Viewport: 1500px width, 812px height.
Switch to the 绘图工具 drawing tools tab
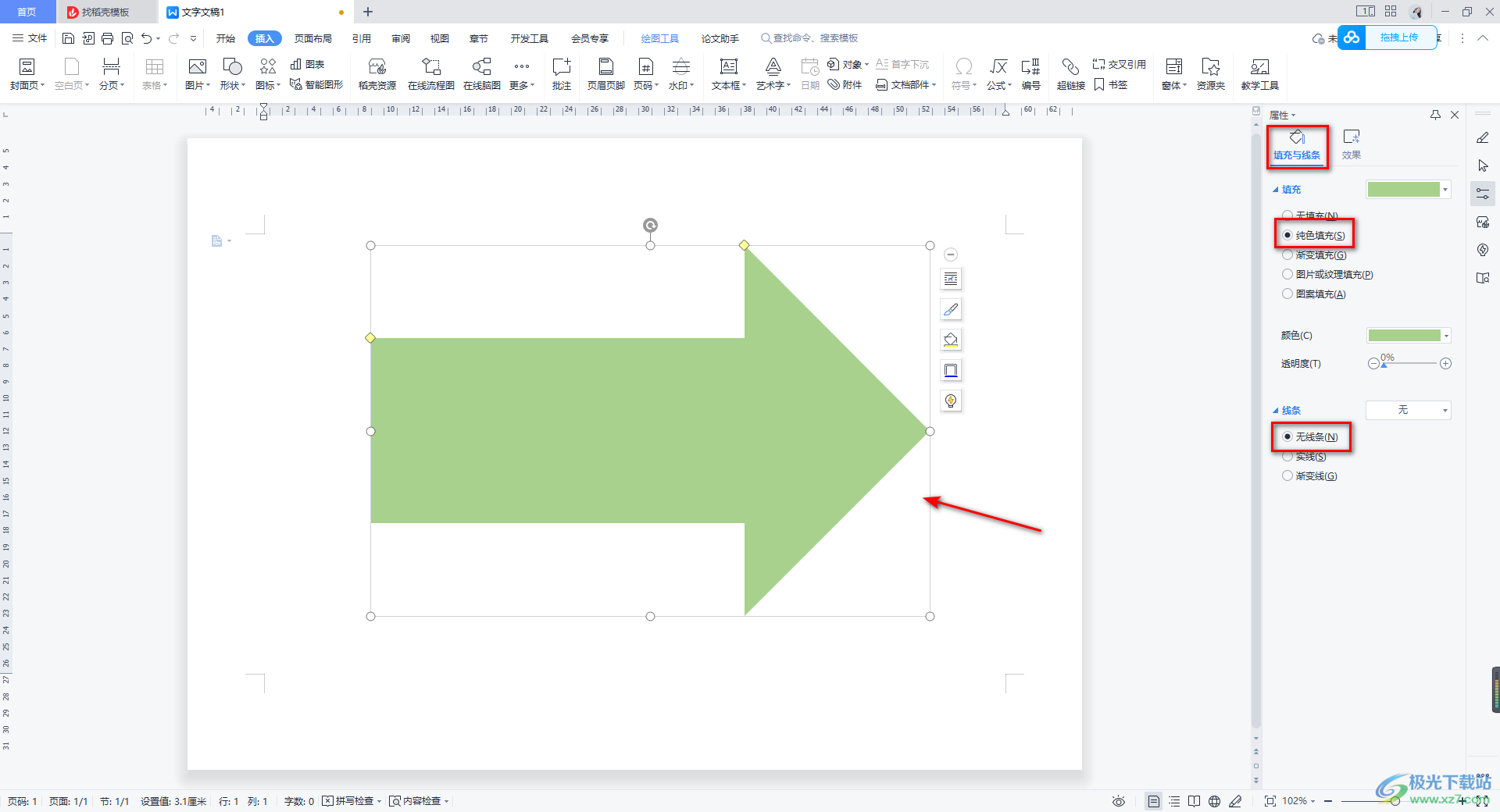659,38
